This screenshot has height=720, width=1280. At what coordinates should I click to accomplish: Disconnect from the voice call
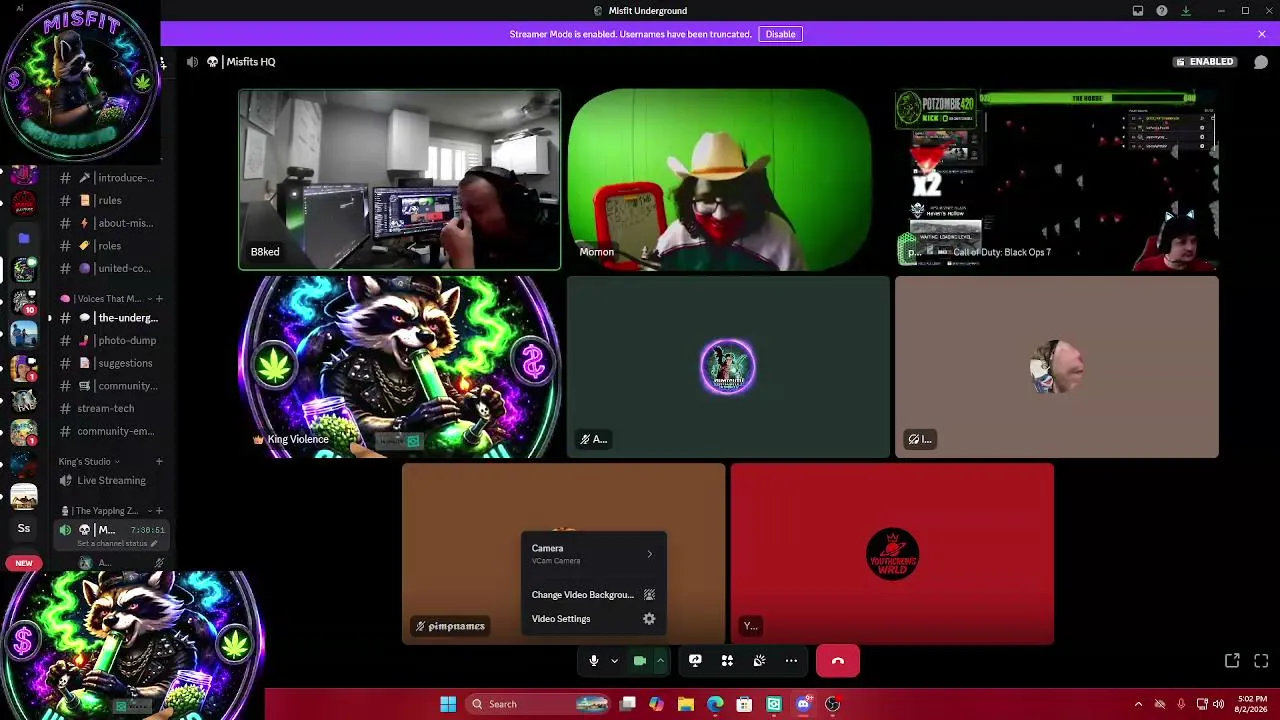click(x=838, y=661)
